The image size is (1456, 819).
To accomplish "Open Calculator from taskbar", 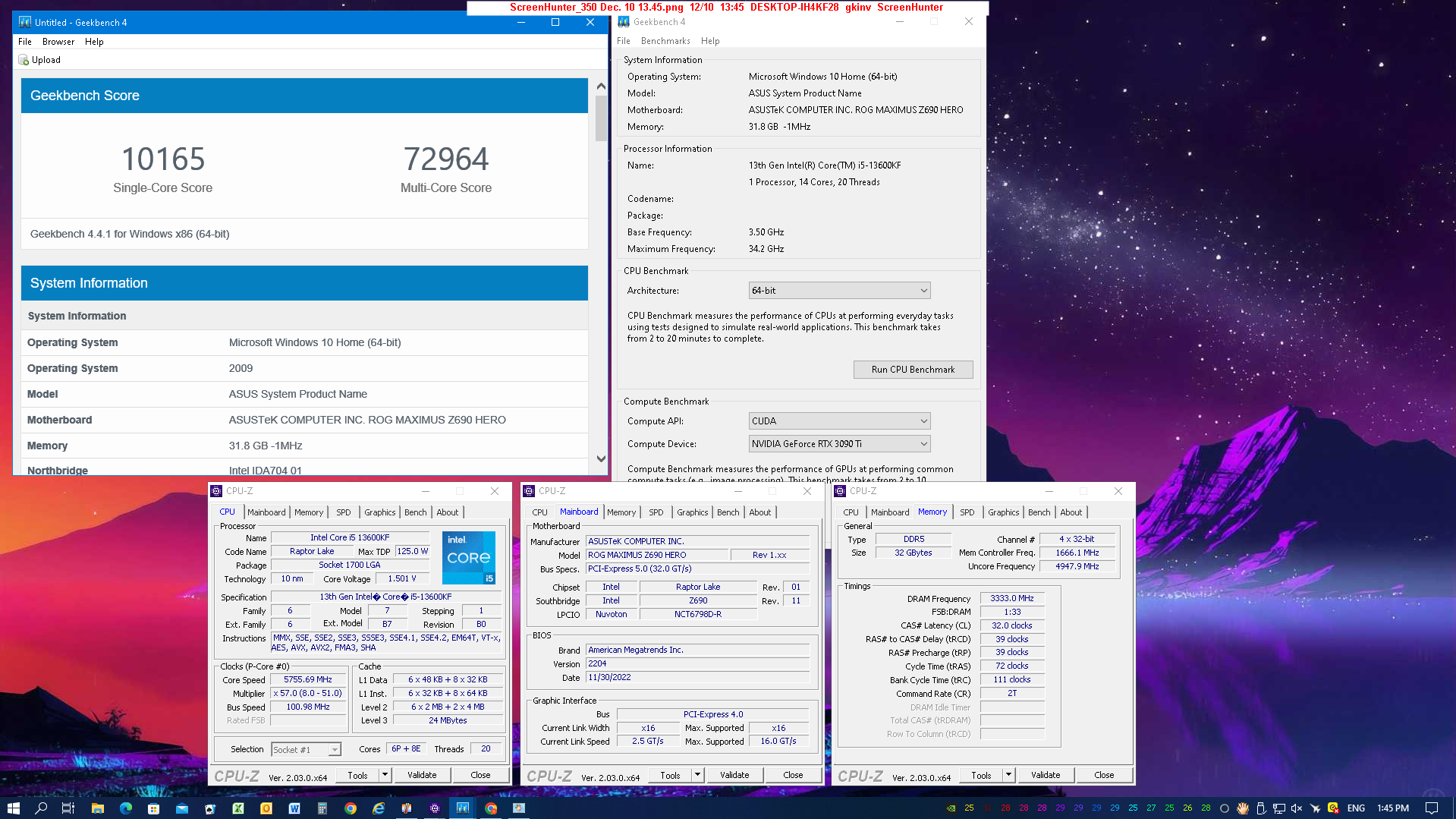I will [x=322, y=808].
